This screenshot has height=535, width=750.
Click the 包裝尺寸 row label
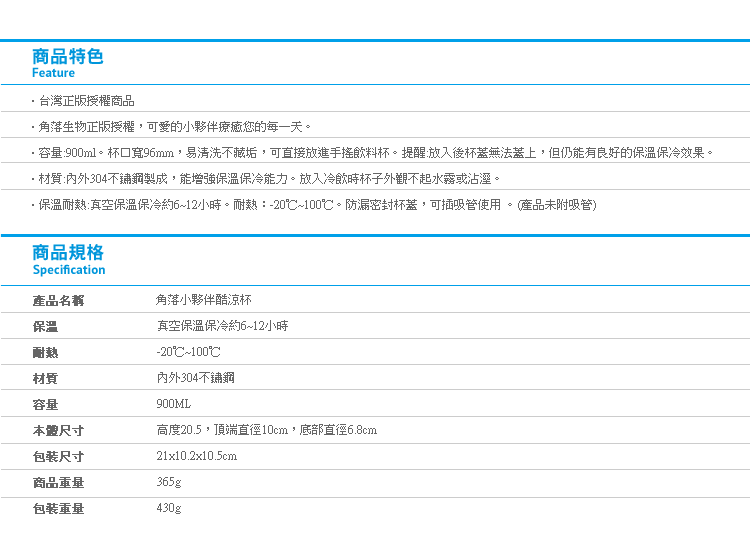click(58, 457)
